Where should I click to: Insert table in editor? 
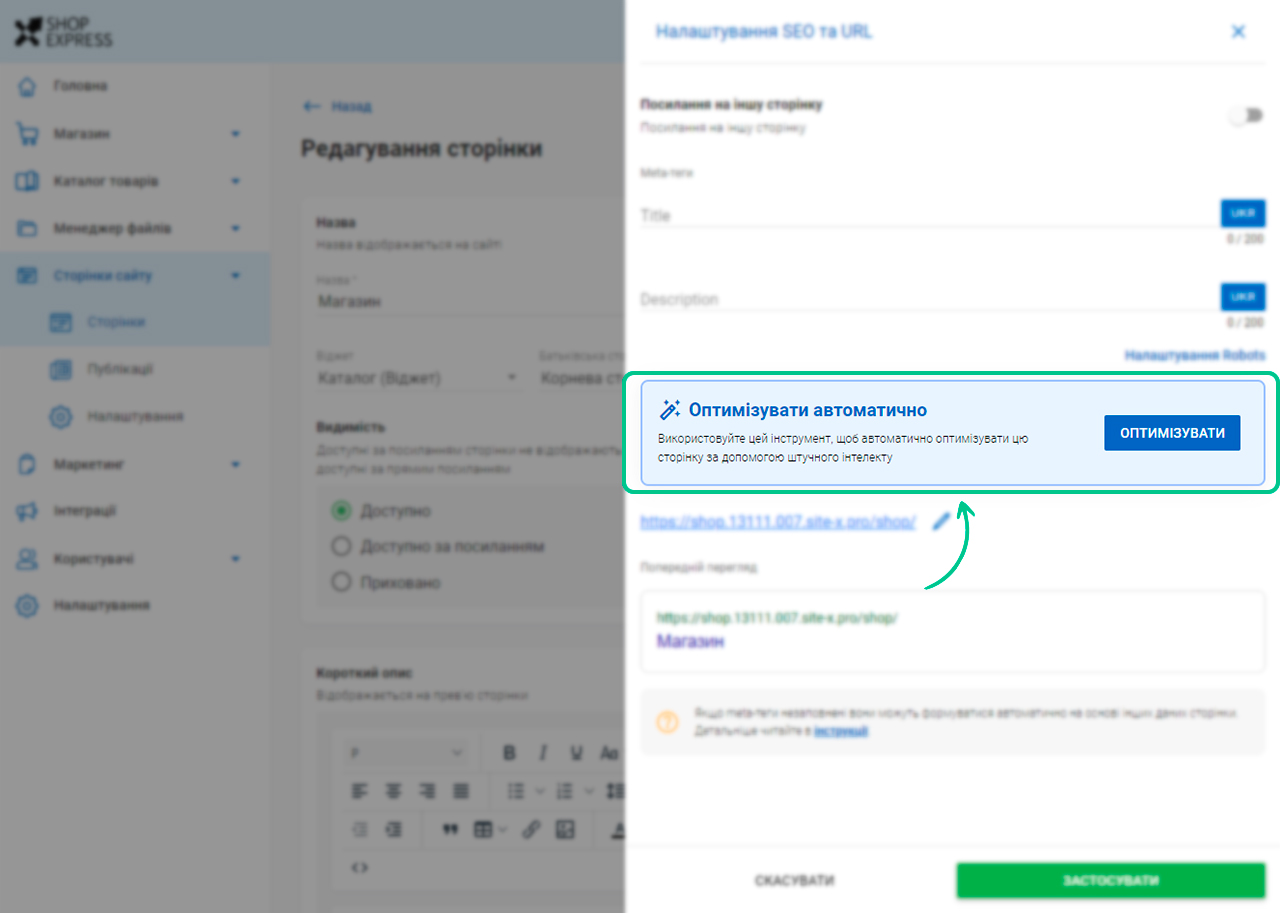click(x=483, y=829)
